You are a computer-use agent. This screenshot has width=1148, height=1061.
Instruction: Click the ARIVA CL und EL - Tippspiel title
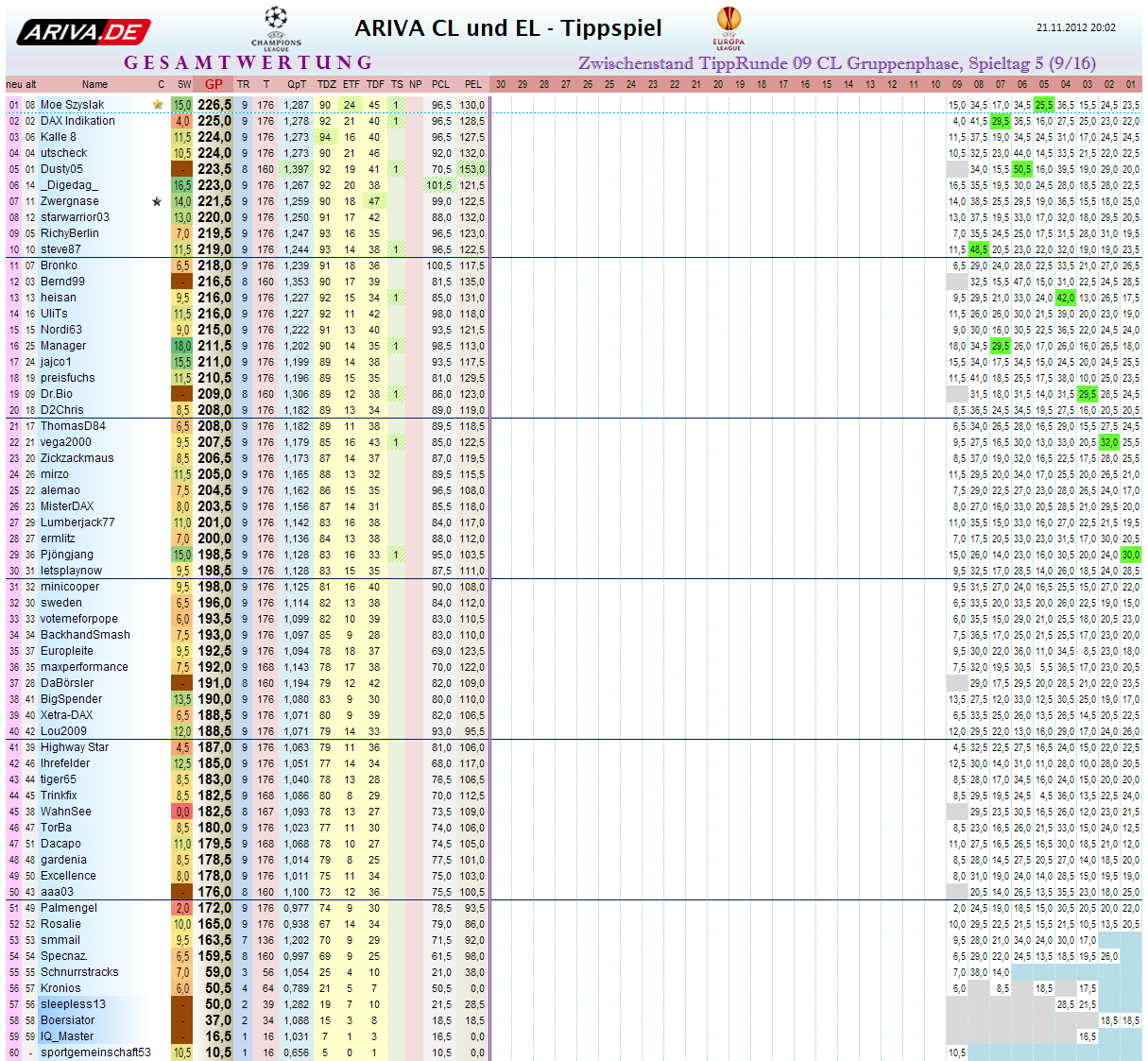[x=508, y=28]
